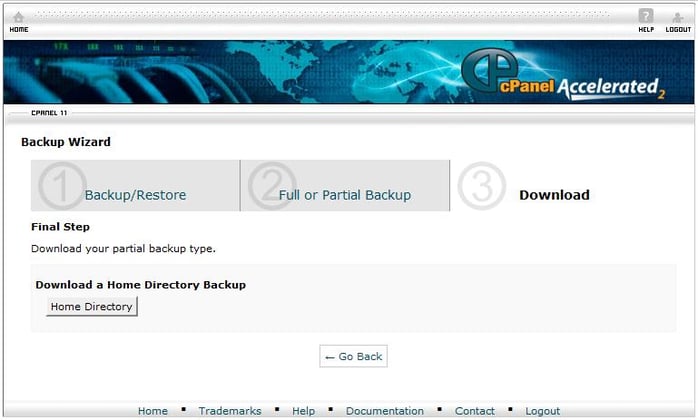This screenshot has width=698, height=420.
Task: Open the Home footer link
Action: pos(153,411)
